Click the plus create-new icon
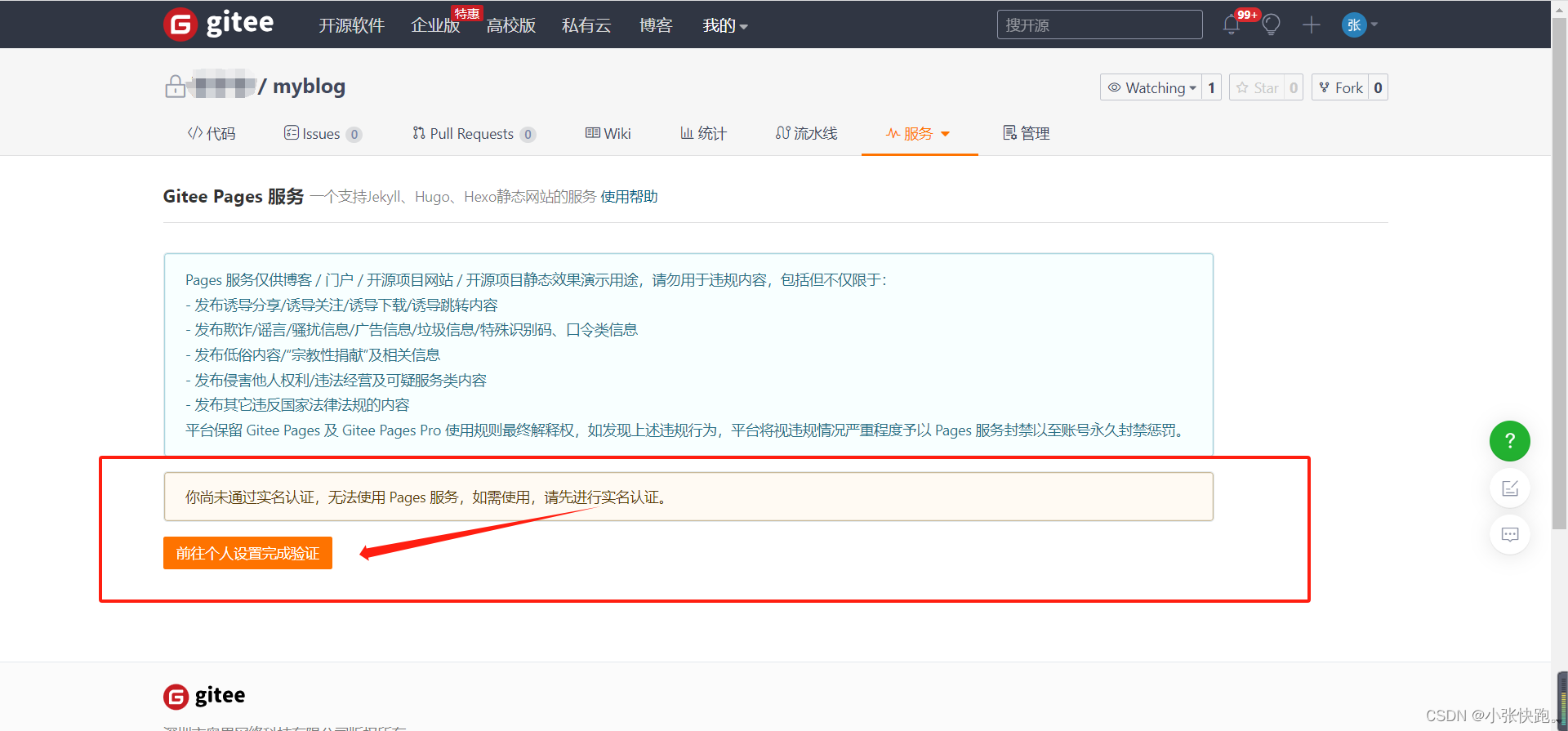The image size is (1568, 731). (1312, 25)
